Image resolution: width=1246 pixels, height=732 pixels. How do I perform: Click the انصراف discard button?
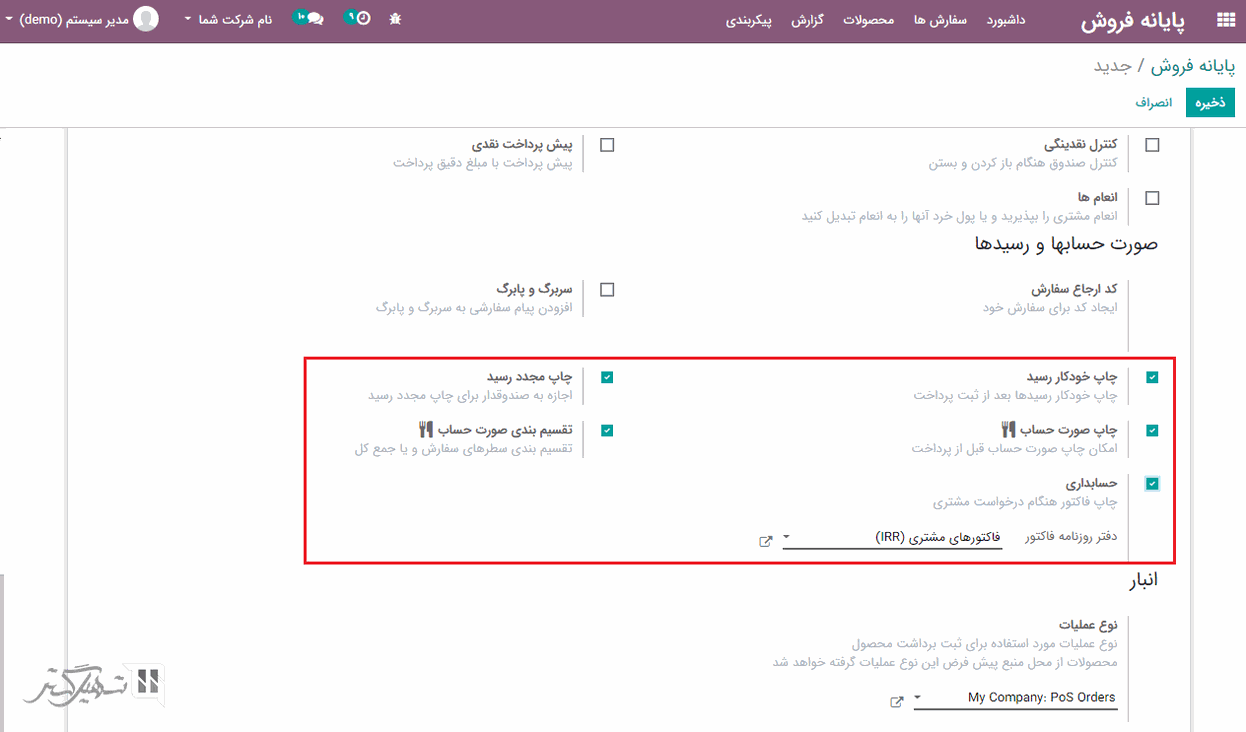1153,103
